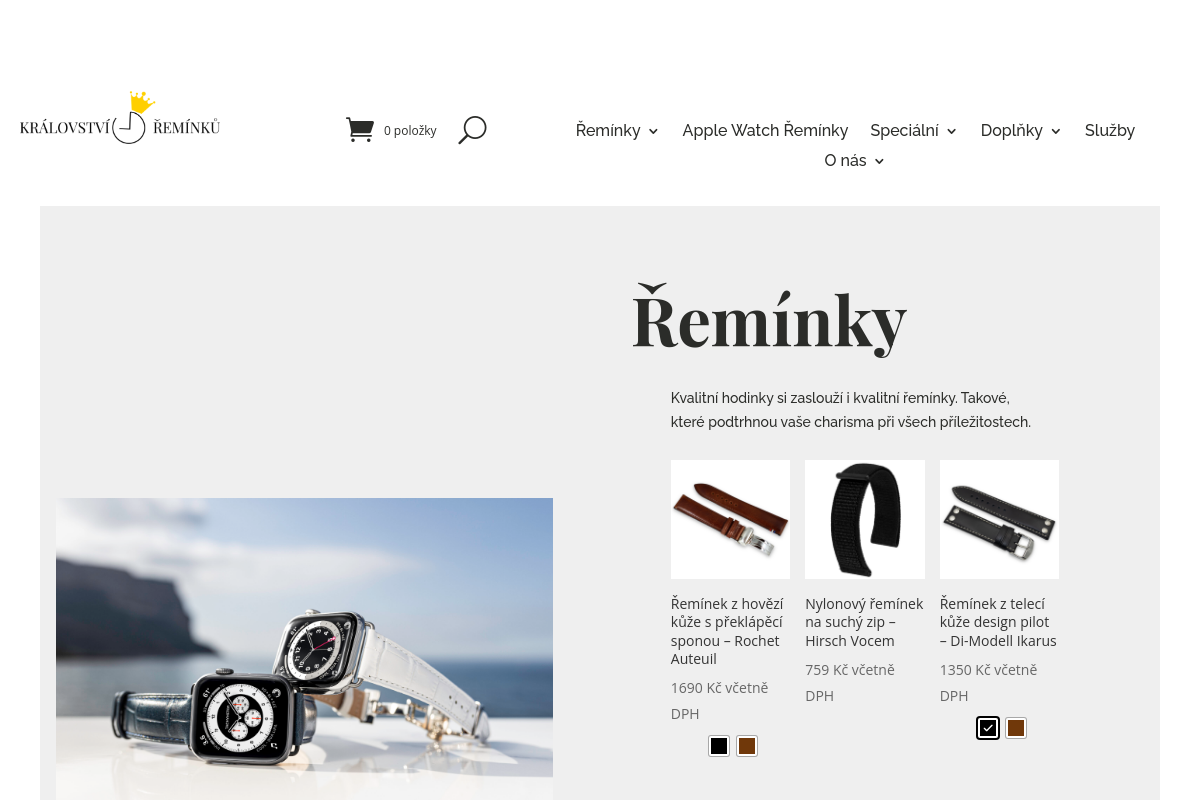Click the brown leather strap thumbnail
Image resolution: width=1200 pixels, height=800 pixels.
click(x=730, y=519)
